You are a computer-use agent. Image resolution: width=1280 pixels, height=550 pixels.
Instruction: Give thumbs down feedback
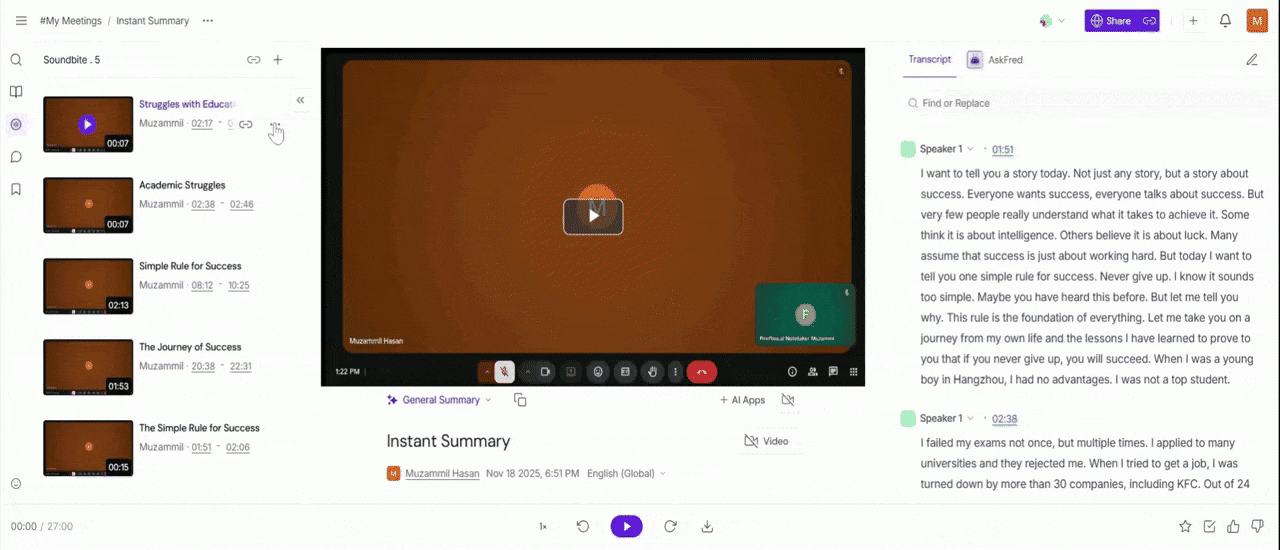1257,526
